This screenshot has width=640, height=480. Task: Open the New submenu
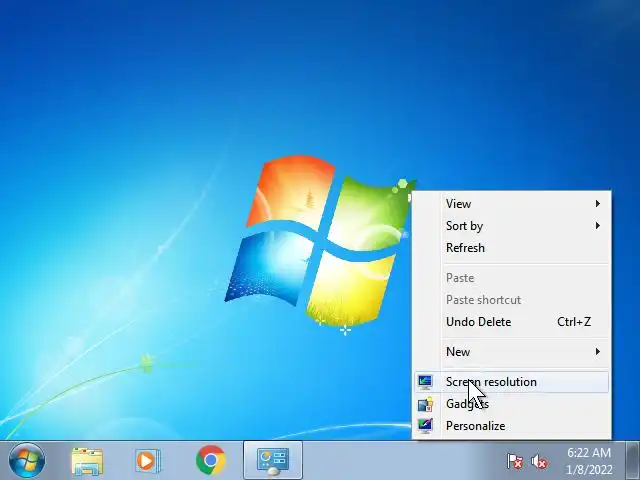[x=512, y=351]
